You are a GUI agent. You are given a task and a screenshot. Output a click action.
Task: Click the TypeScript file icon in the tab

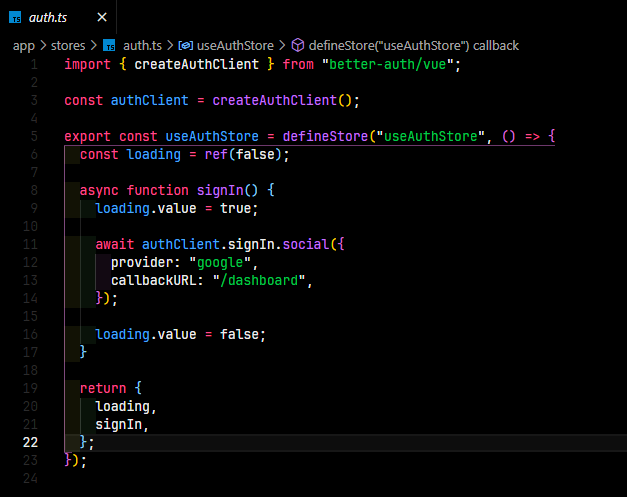click(x=15, y=18)
